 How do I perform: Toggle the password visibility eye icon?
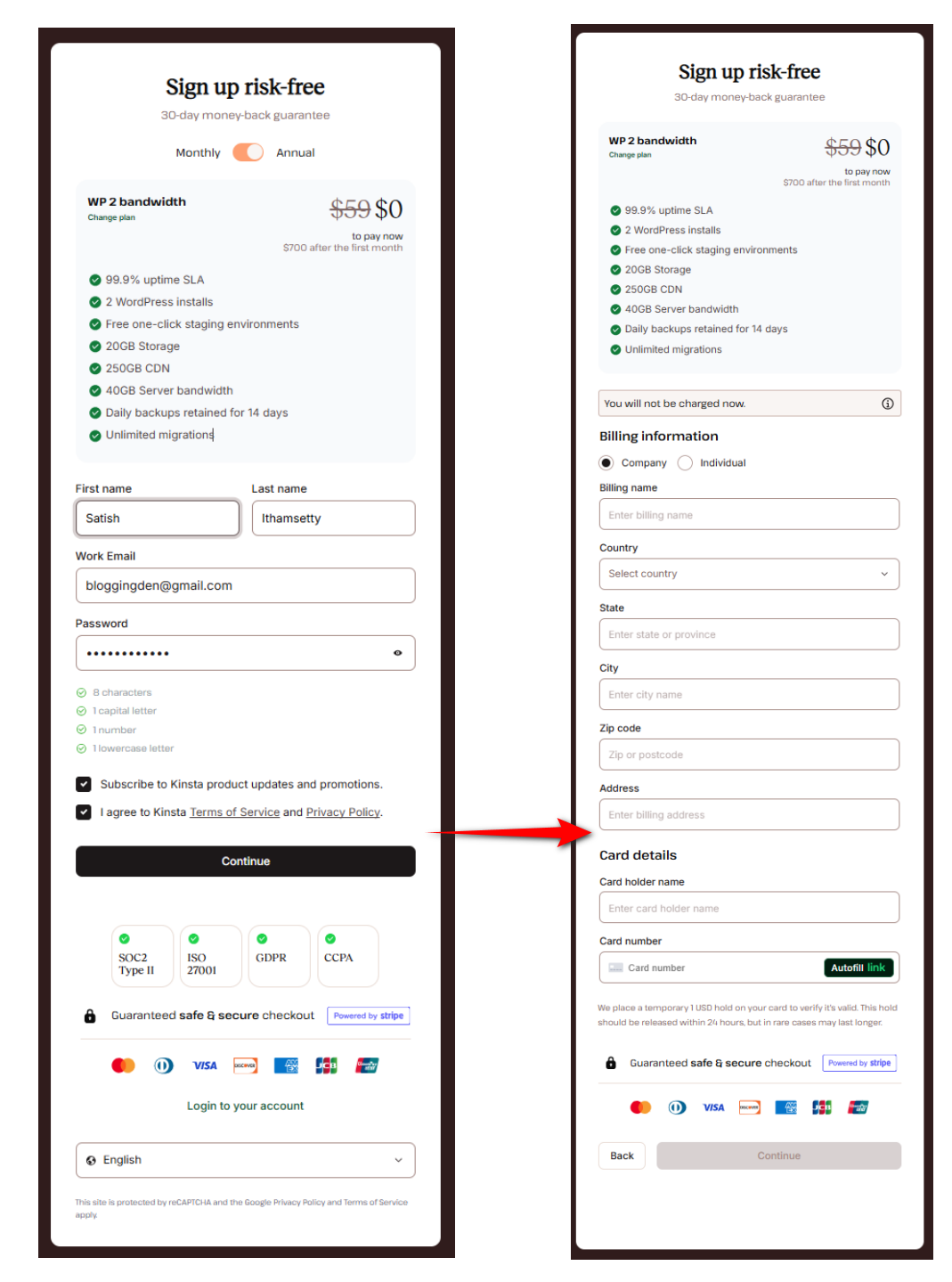[398, 652]
